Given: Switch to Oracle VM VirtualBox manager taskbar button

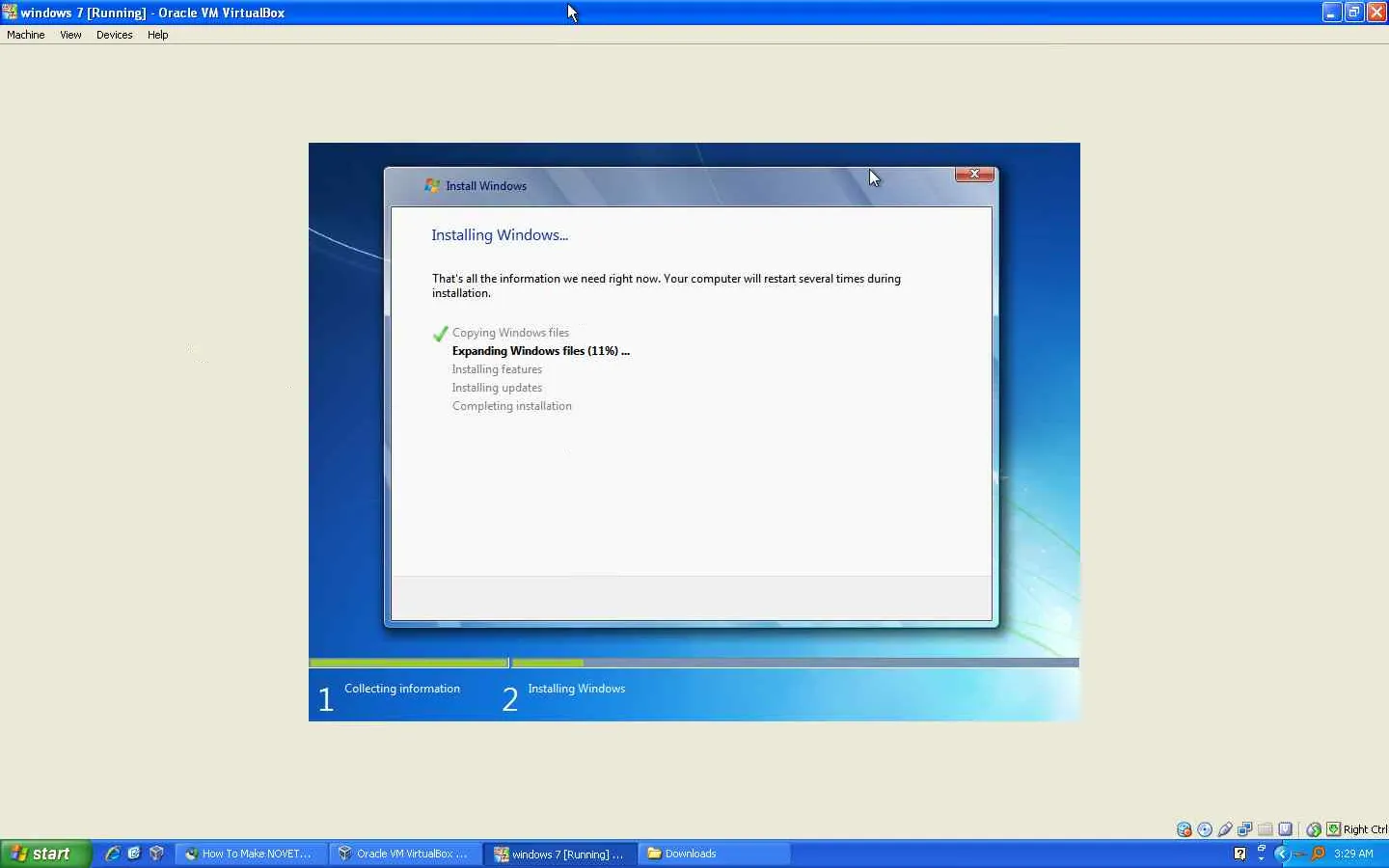Looking at the screenshot, I should (x=405, y=854).
